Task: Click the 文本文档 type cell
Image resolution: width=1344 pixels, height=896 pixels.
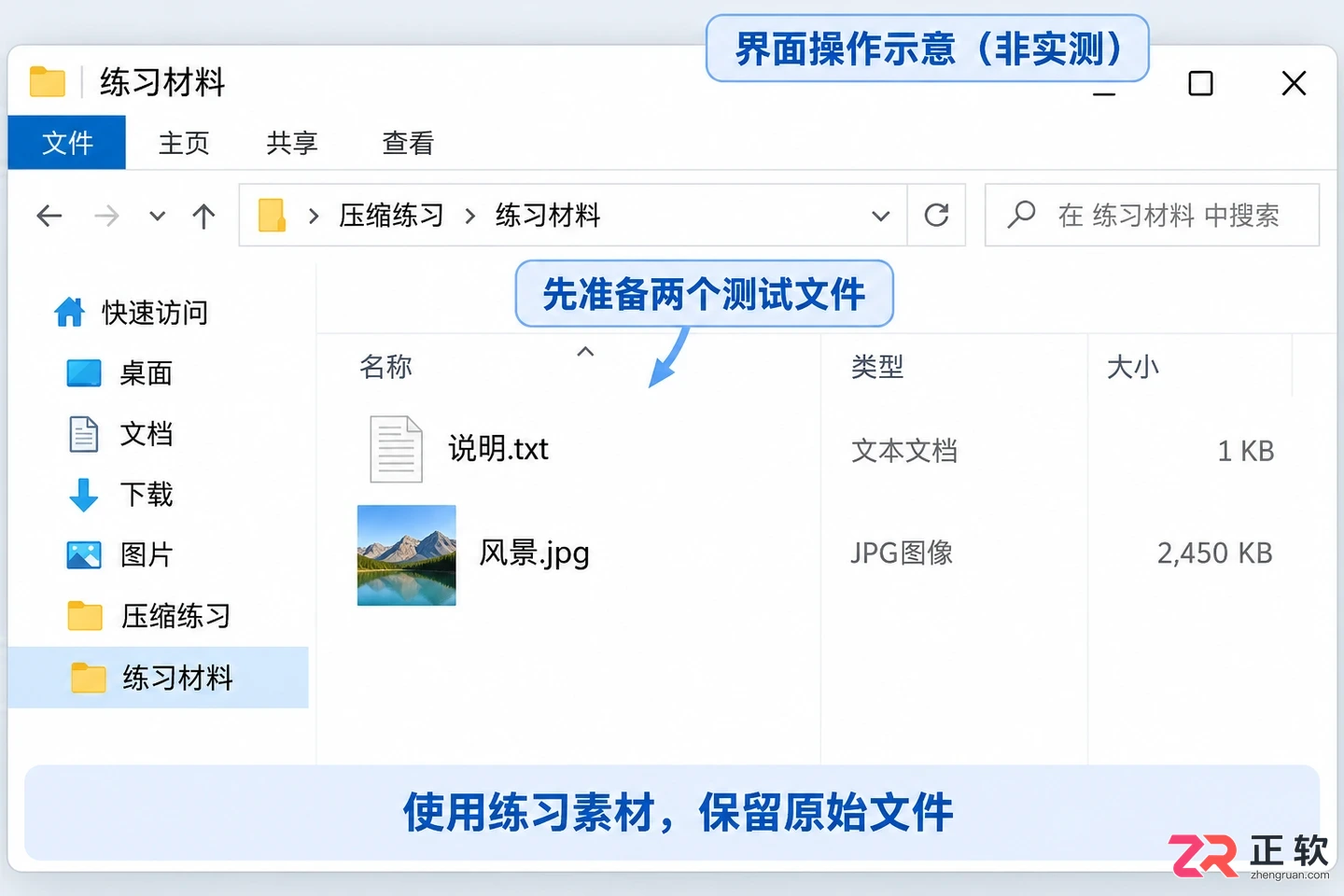Action: click(904, 451)
